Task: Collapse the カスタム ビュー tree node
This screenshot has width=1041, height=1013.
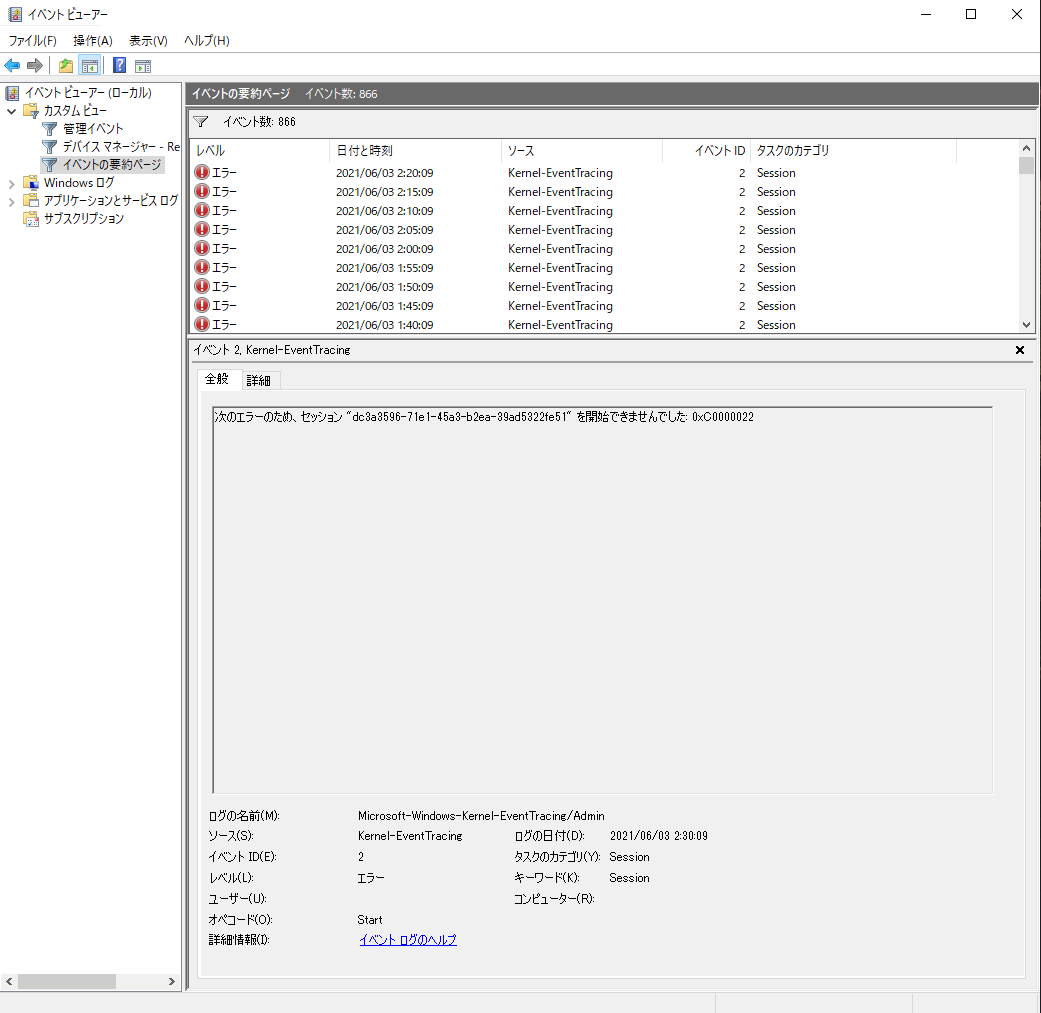Action: 11,111
